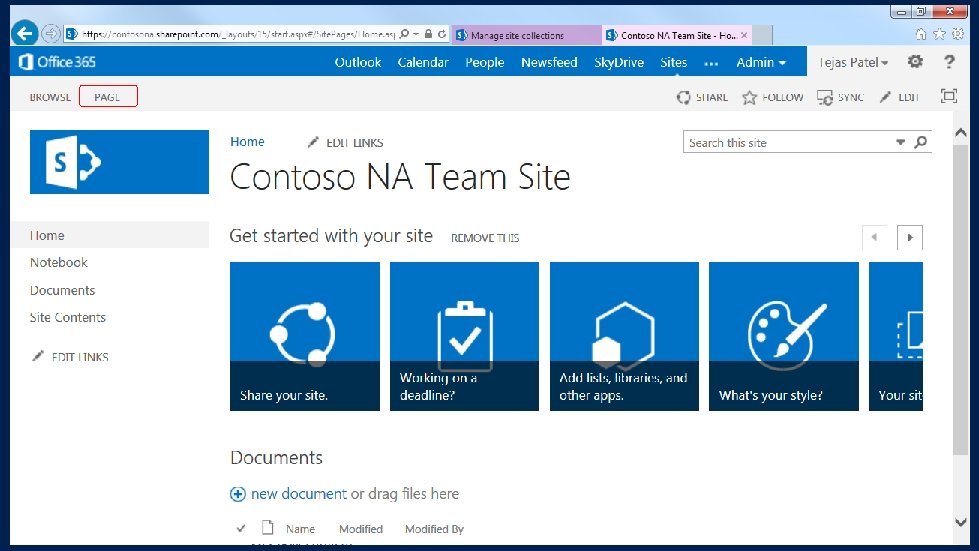
Task: Follow this site using the star Follow button
Action: tap(773, 97)
